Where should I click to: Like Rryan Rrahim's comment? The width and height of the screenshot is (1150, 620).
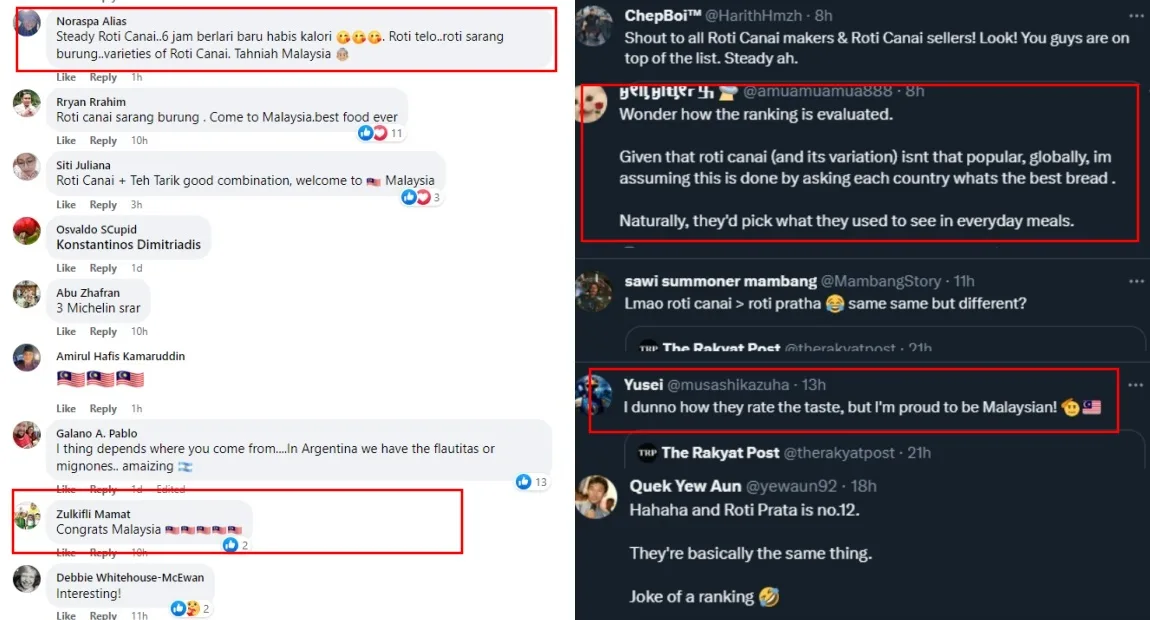tap(66, 141)
